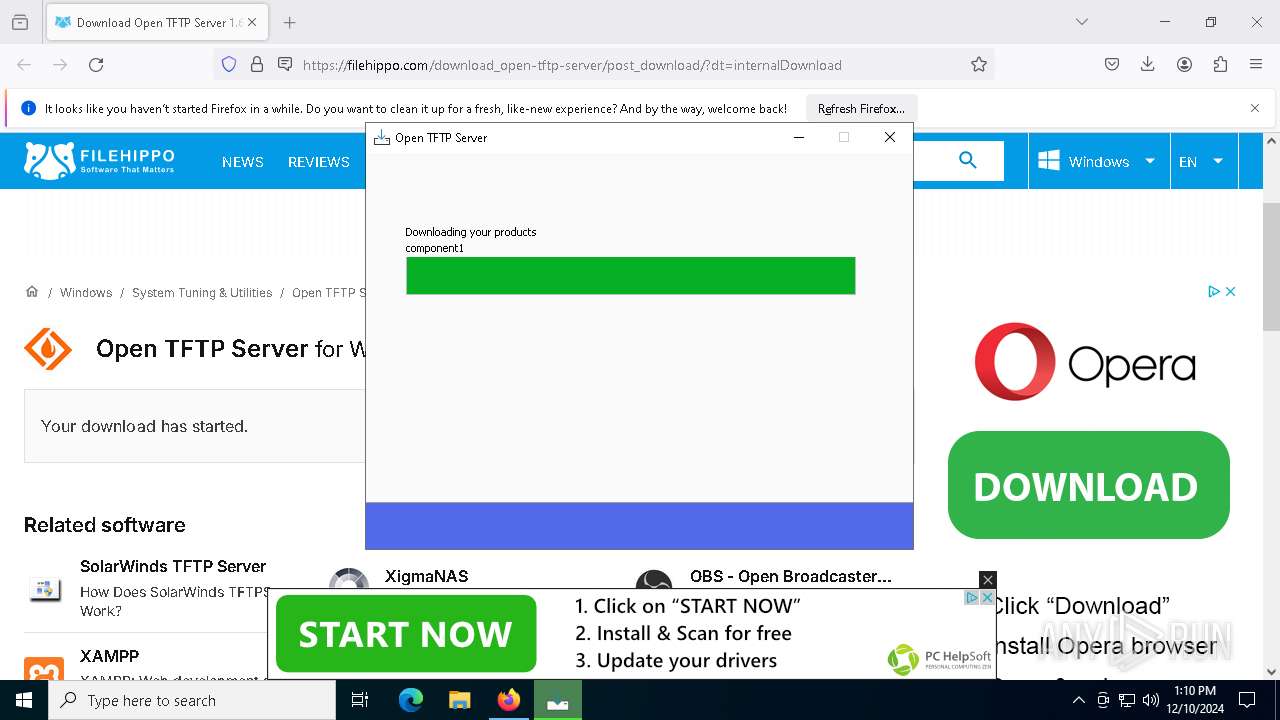Open System Tuning & Utilities breadcrumb
Image resolution: width=1280 pixels, height=720 pixels.
202,293
